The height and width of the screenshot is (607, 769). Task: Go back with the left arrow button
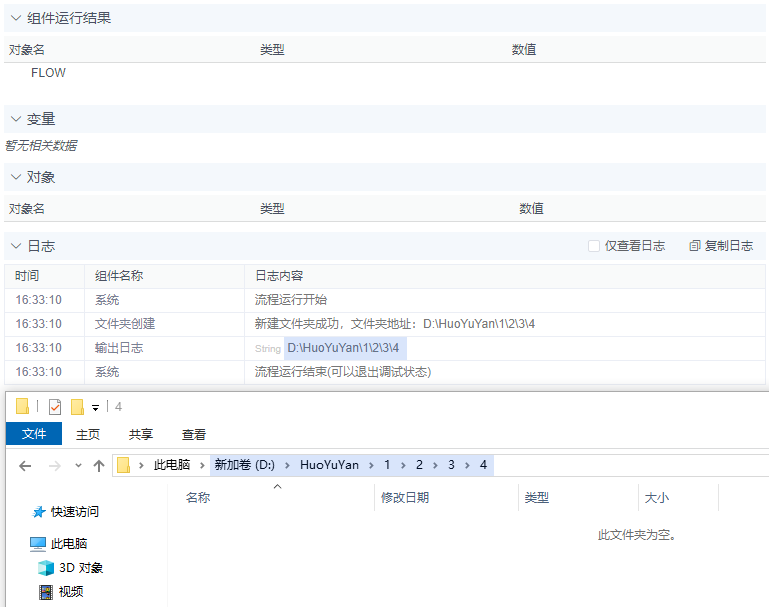[26, 466]
